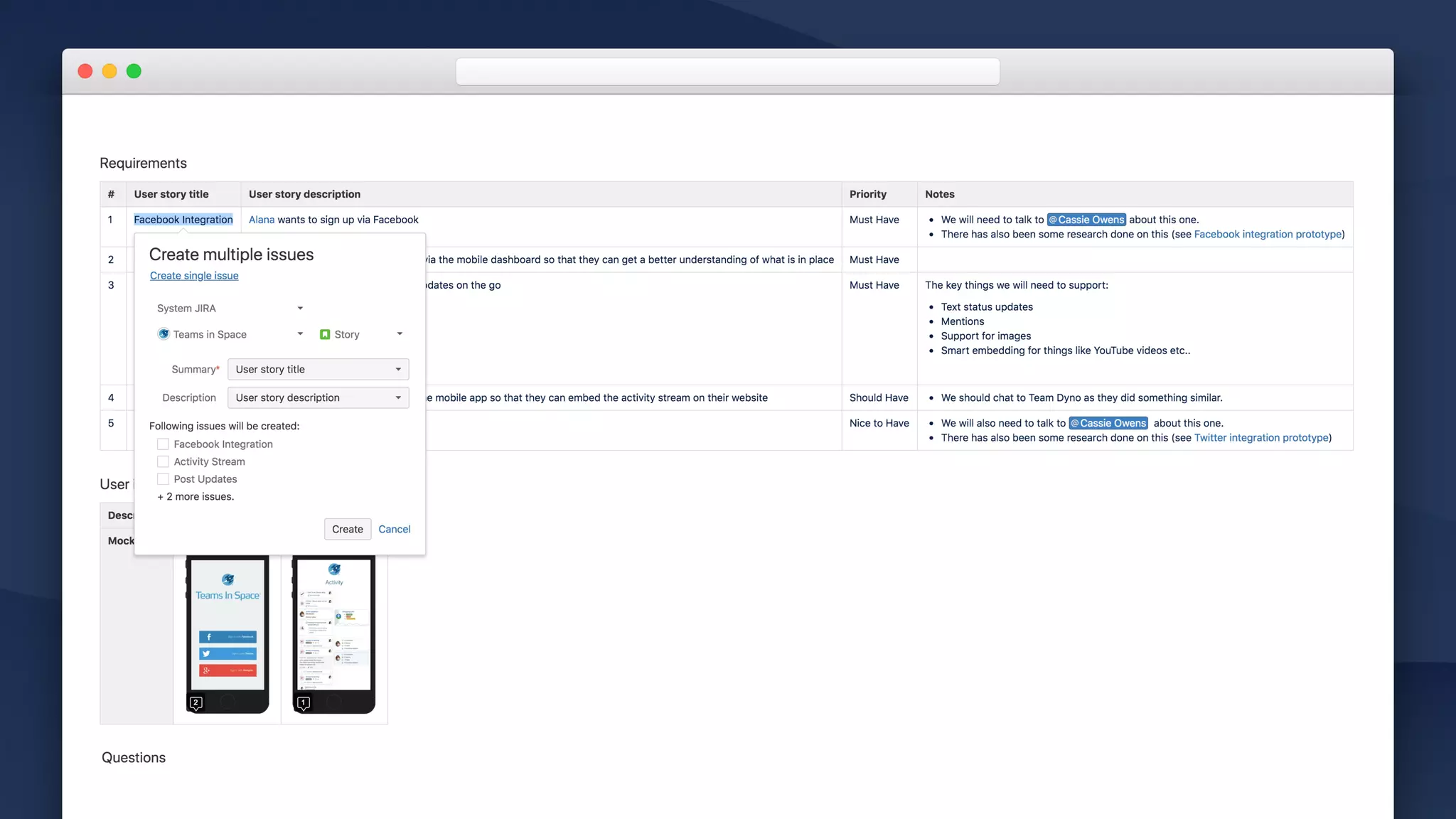The image size is (1456, 819).
Task: Switch to Create single issue
Action: (194, 276)
